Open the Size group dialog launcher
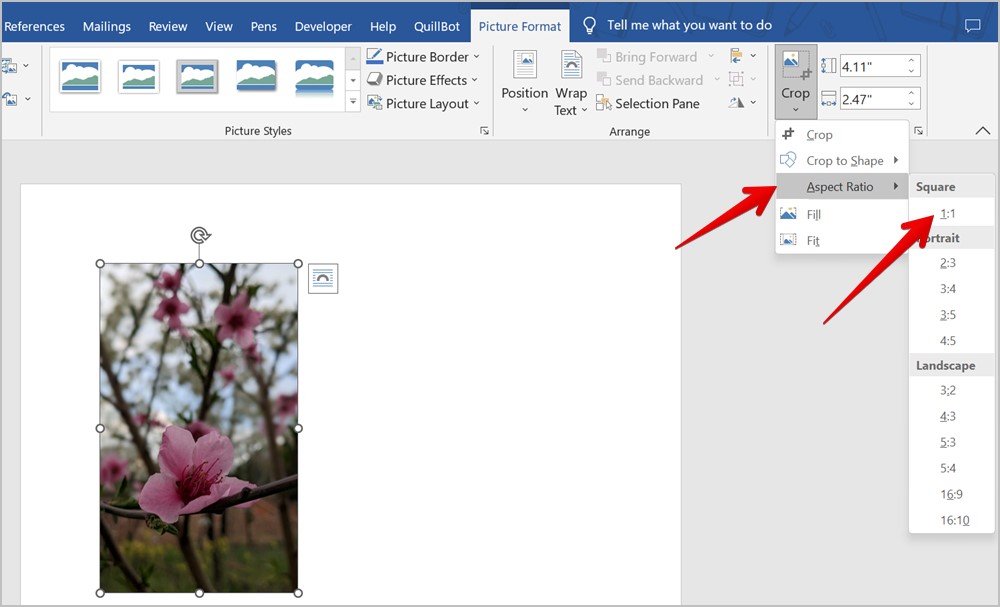 tap(918, 131)
